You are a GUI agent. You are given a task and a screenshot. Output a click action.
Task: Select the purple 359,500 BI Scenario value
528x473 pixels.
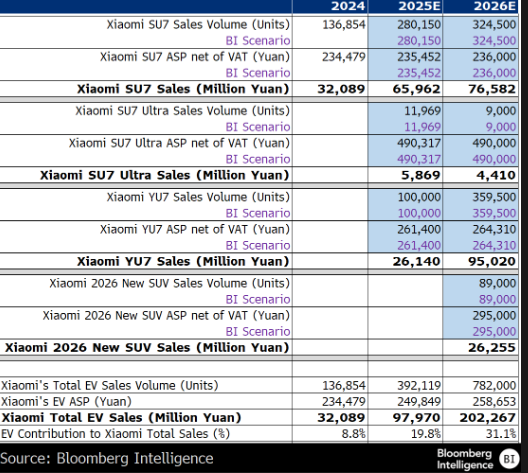pos(494,213)
